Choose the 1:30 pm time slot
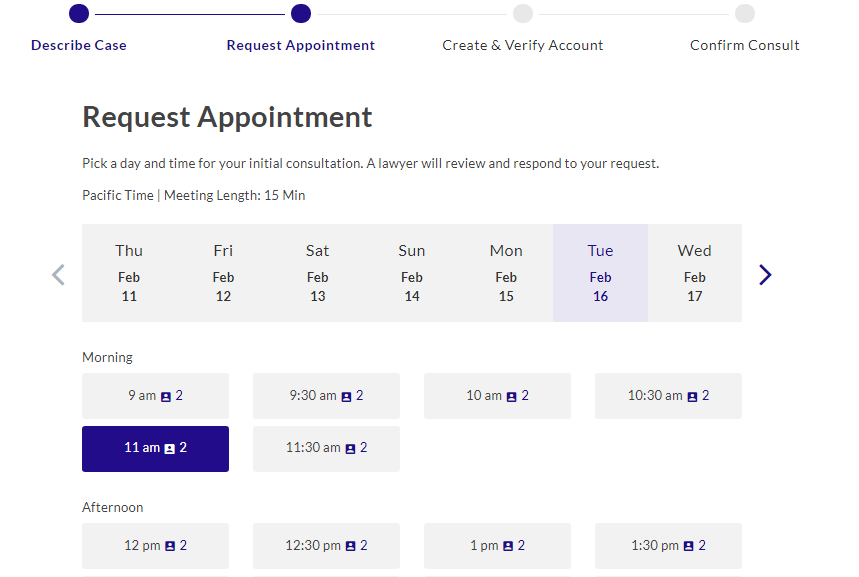859x577 pixels. pyautogui.click(x=668, y=546)
